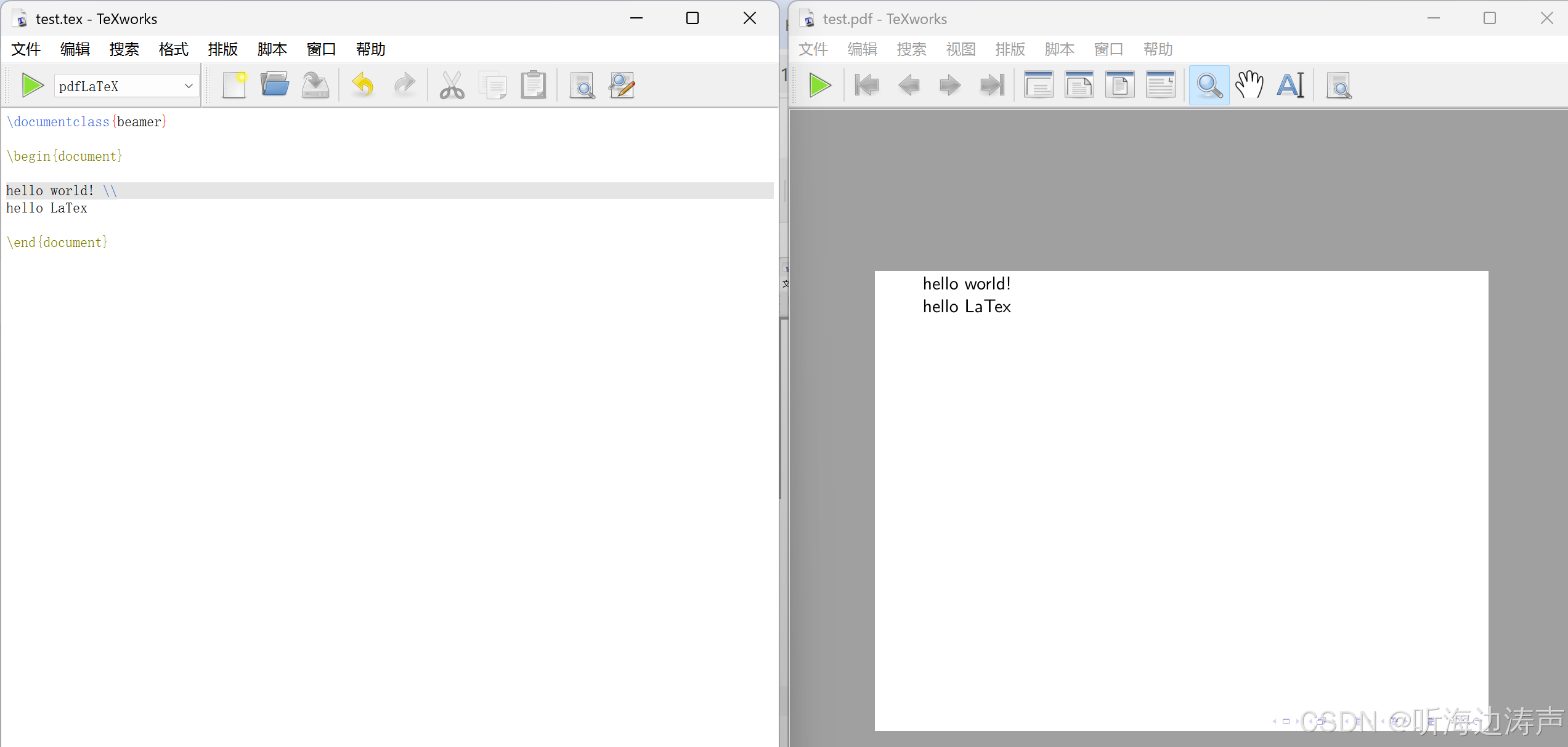The width and height of the screenshot is (1568, 747).
Task: Open Find icon in PDF viewer toolbar
Action: click(1339, 86)
